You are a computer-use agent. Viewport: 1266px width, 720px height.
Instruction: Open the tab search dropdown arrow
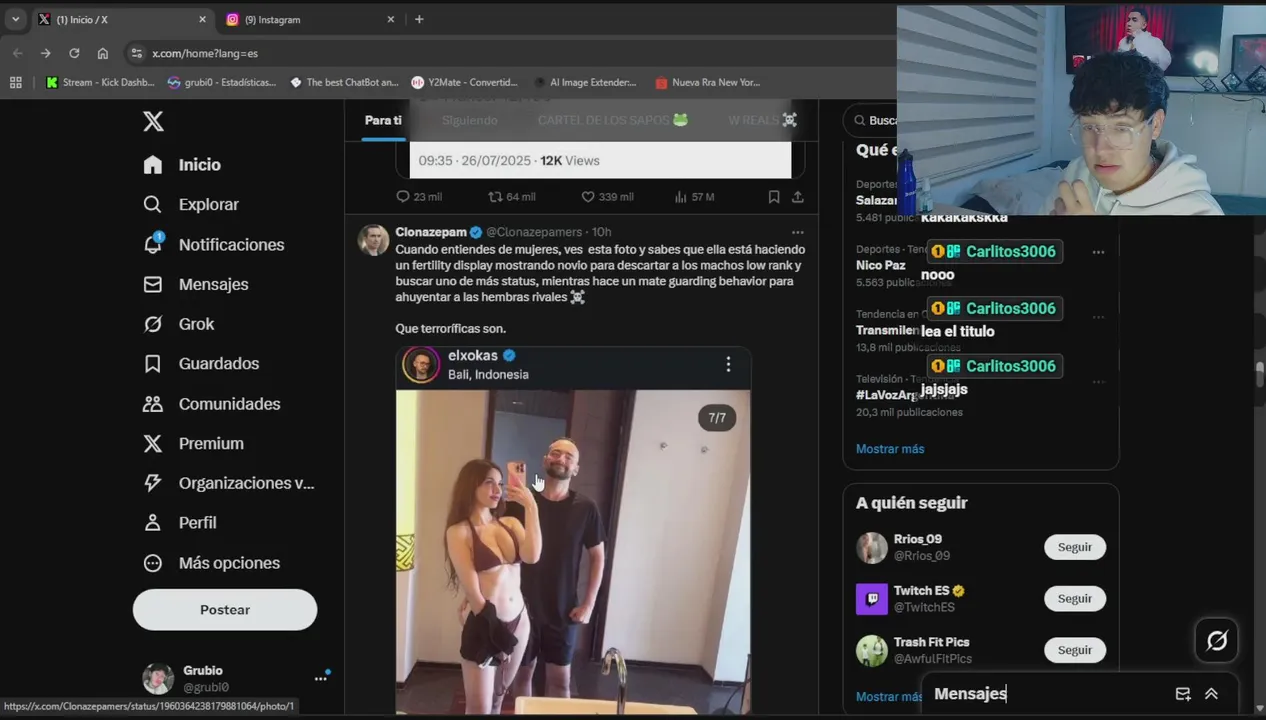coord(15,19)
